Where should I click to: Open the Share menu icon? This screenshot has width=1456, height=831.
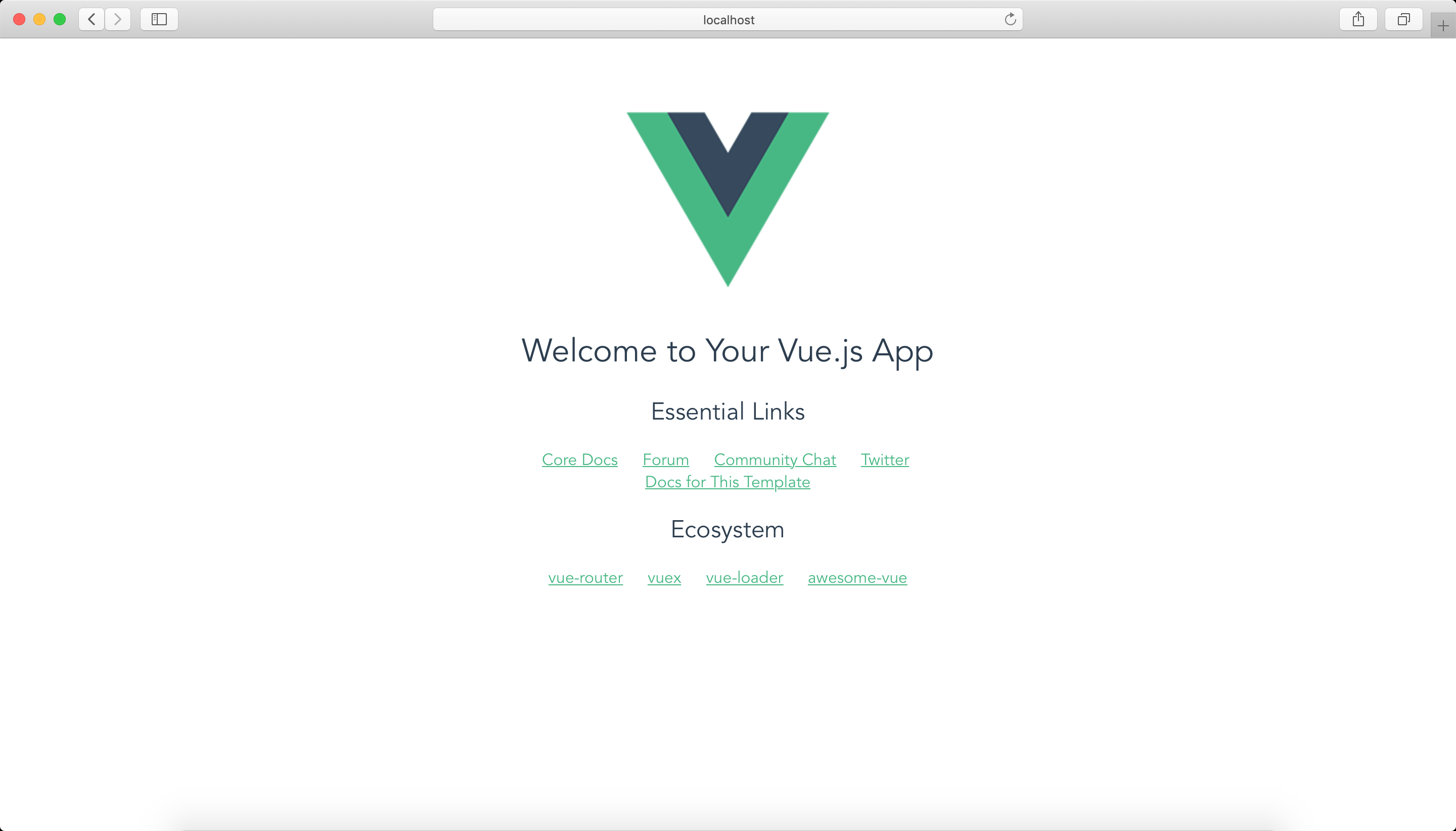(x=1358, y=19)
